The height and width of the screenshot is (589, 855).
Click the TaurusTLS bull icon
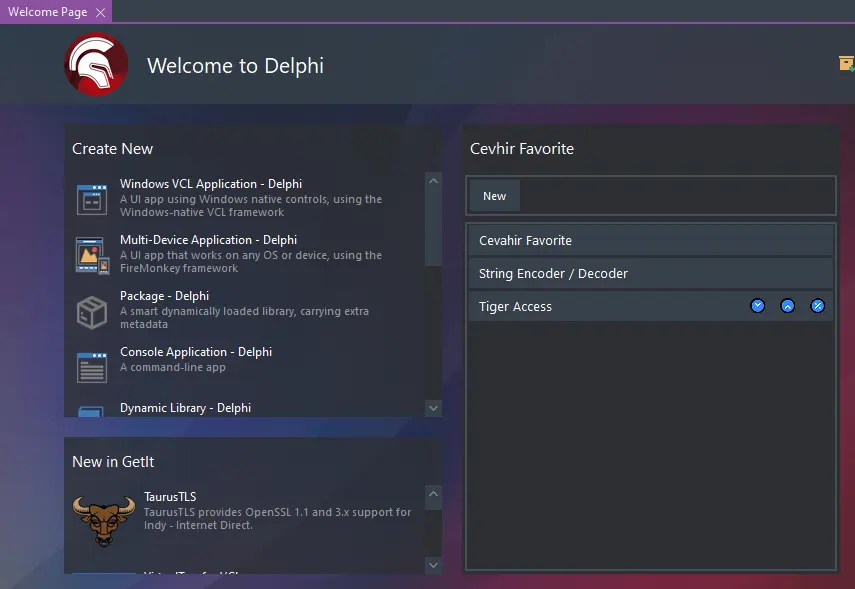(x=104, y=520)
